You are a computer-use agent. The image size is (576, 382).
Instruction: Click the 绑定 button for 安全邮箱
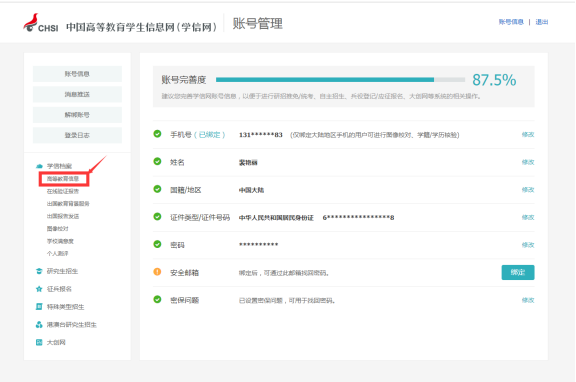pyautogui.click(x=518, y=272)
